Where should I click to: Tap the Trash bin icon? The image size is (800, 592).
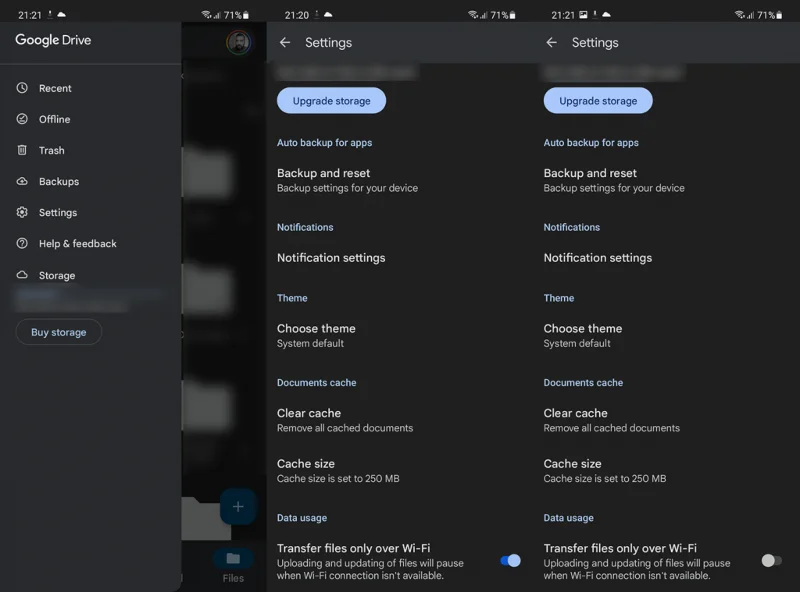click(22, 150)
